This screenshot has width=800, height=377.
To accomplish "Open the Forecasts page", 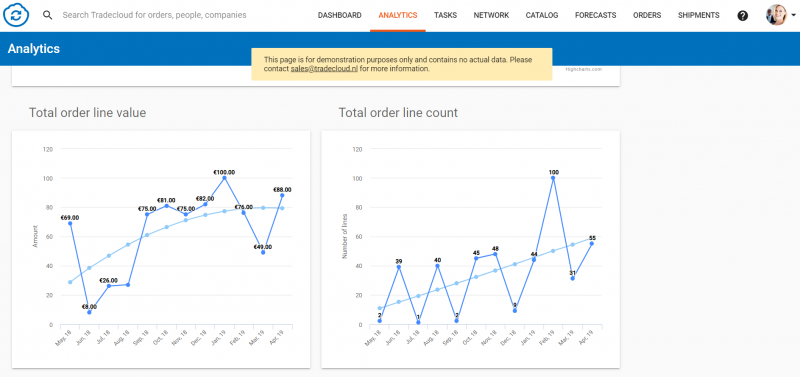I will [595, 15].
